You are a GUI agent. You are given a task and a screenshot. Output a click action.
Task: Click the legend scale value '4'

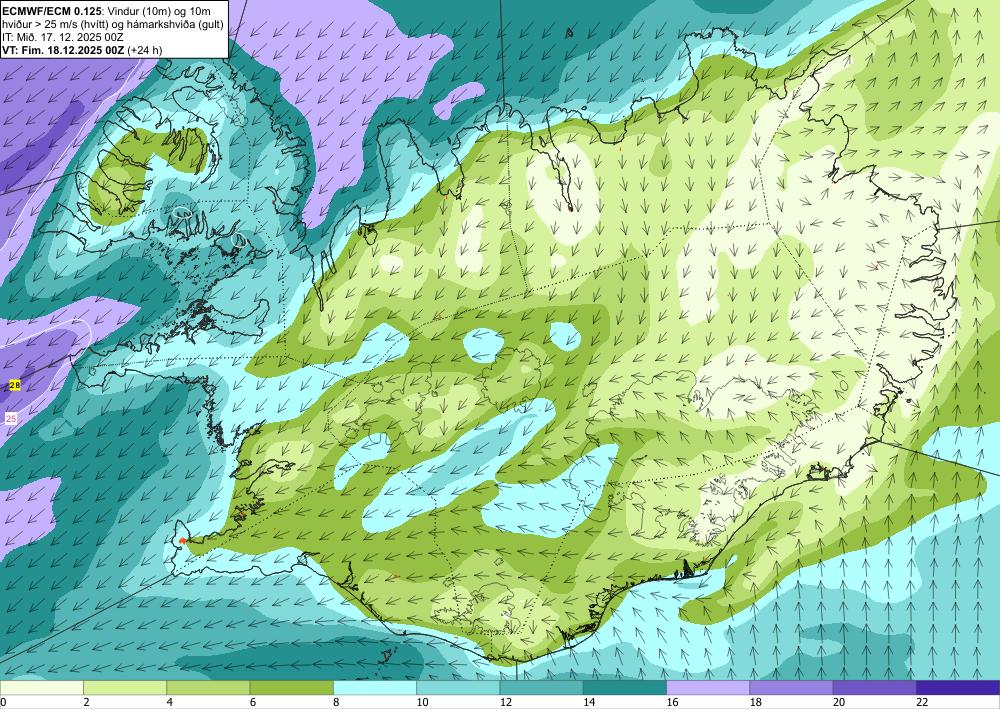[x=170, y=702]
